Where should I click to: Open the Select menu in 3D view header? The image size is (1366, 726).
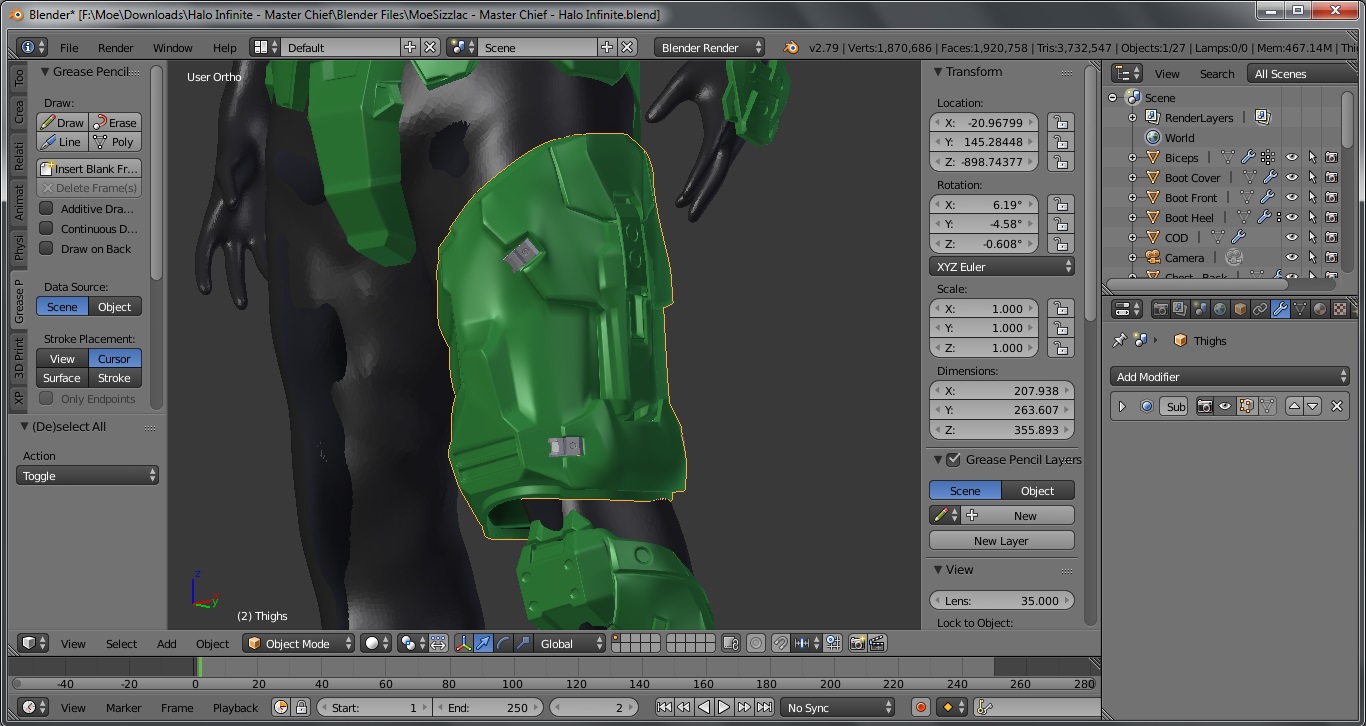pyautogui.click(x=121, y=644)
